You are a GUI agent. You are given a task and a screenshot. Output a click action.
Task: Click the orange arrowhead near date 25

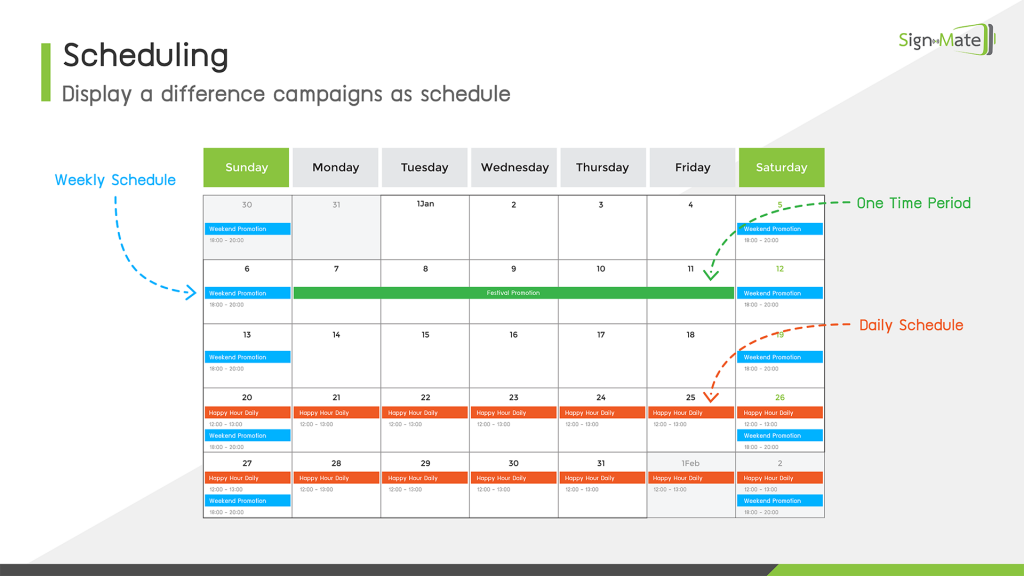point(711,396)
